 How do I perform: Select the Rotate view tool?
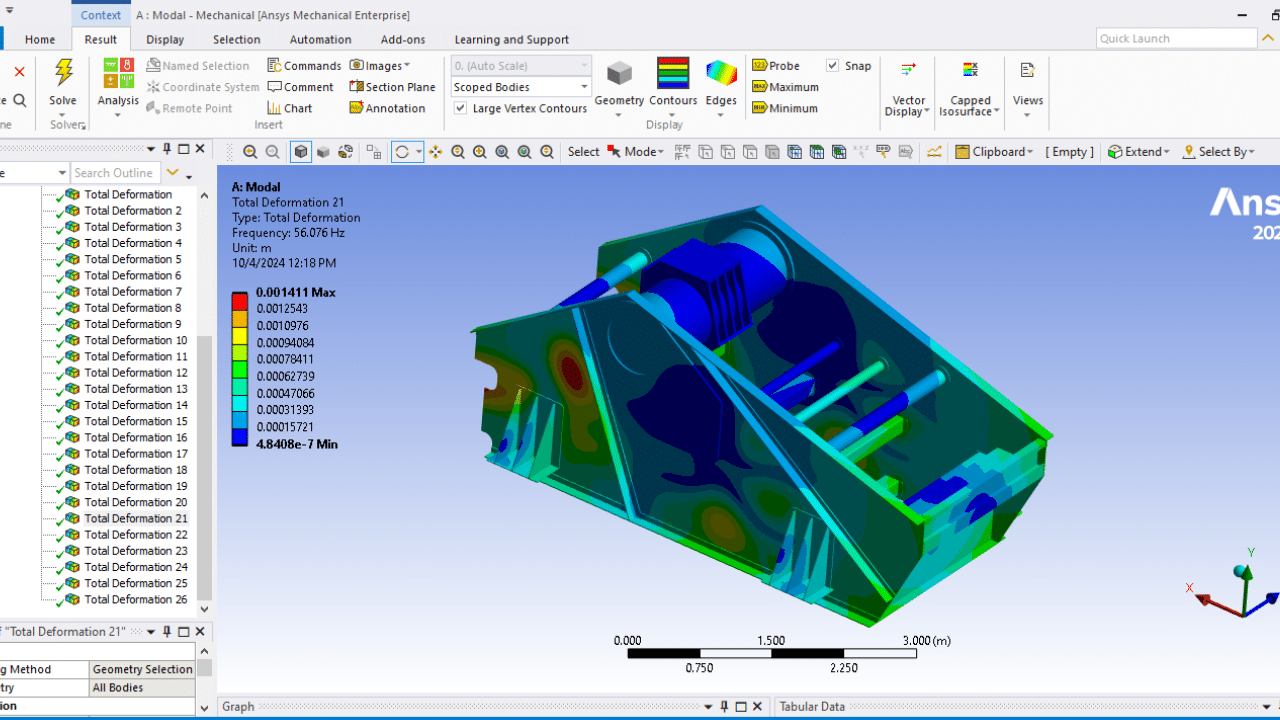402,152
